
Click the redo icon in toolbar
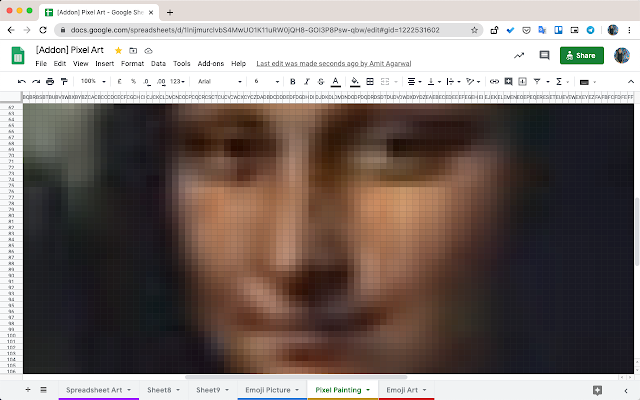[36, 82]
